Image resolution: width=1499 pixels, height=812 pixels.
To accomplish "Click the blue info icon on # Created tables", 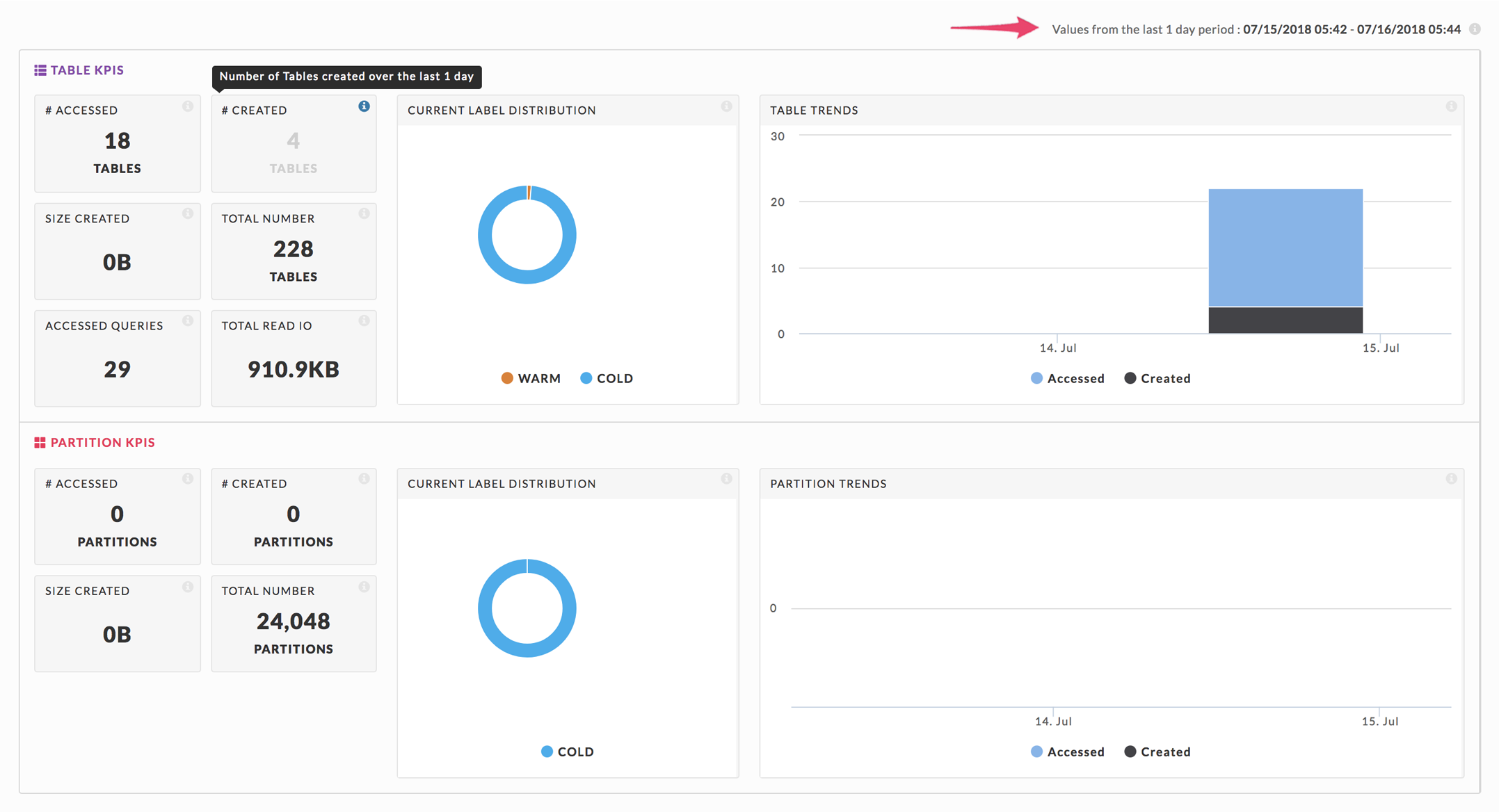I will [x=364, y=106].
